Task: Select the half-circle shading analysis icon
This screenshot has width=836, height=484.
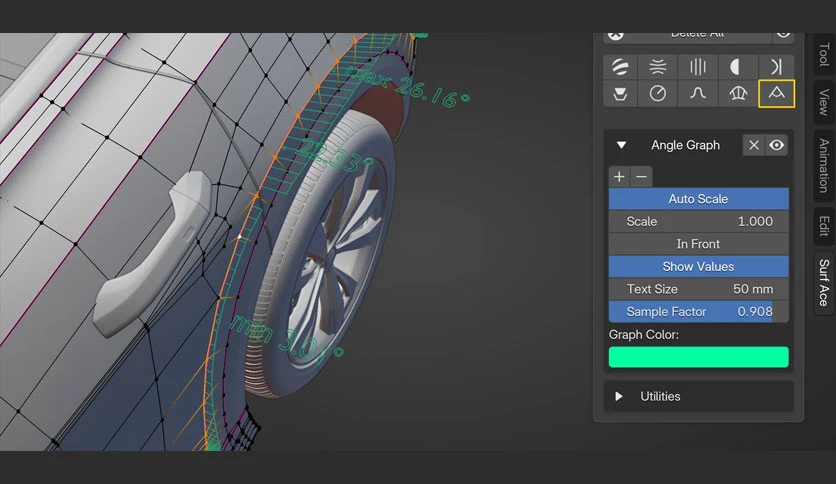Action: (737, 67)
